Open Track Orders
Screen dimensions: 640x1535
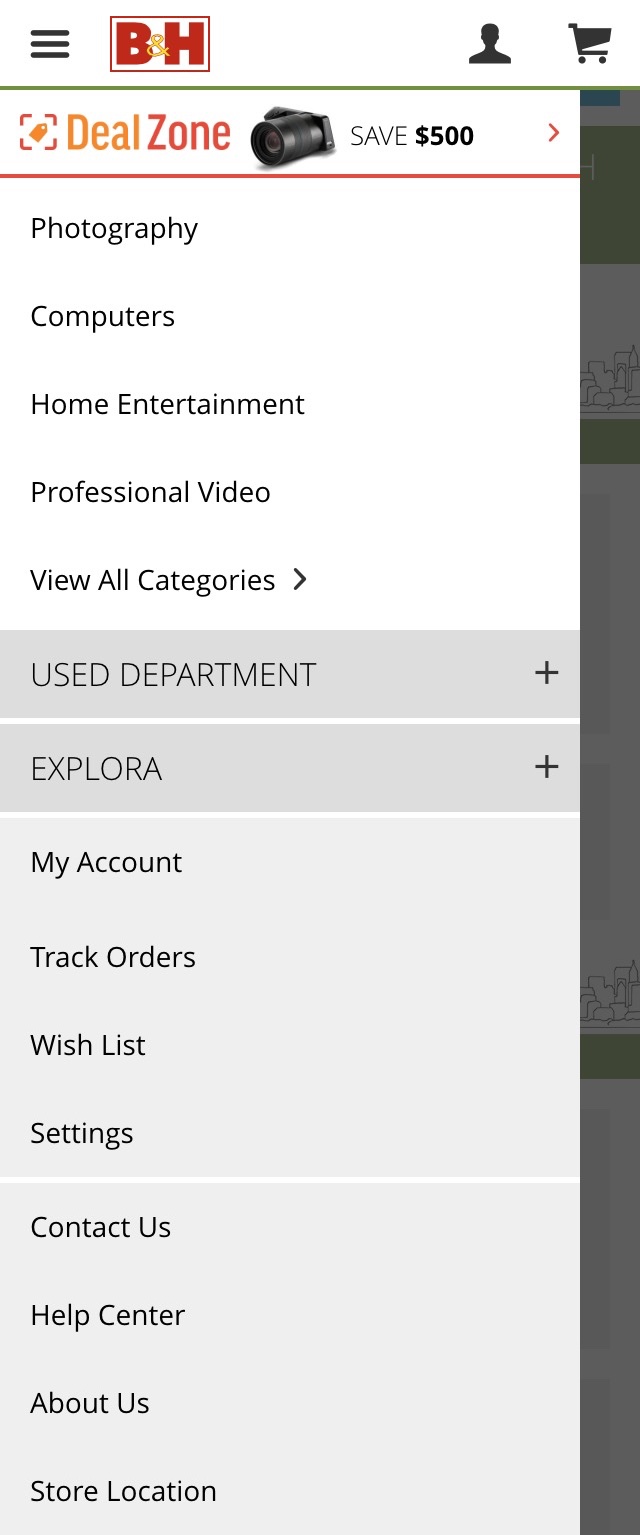pyautogui.click(x=113, y=957)
